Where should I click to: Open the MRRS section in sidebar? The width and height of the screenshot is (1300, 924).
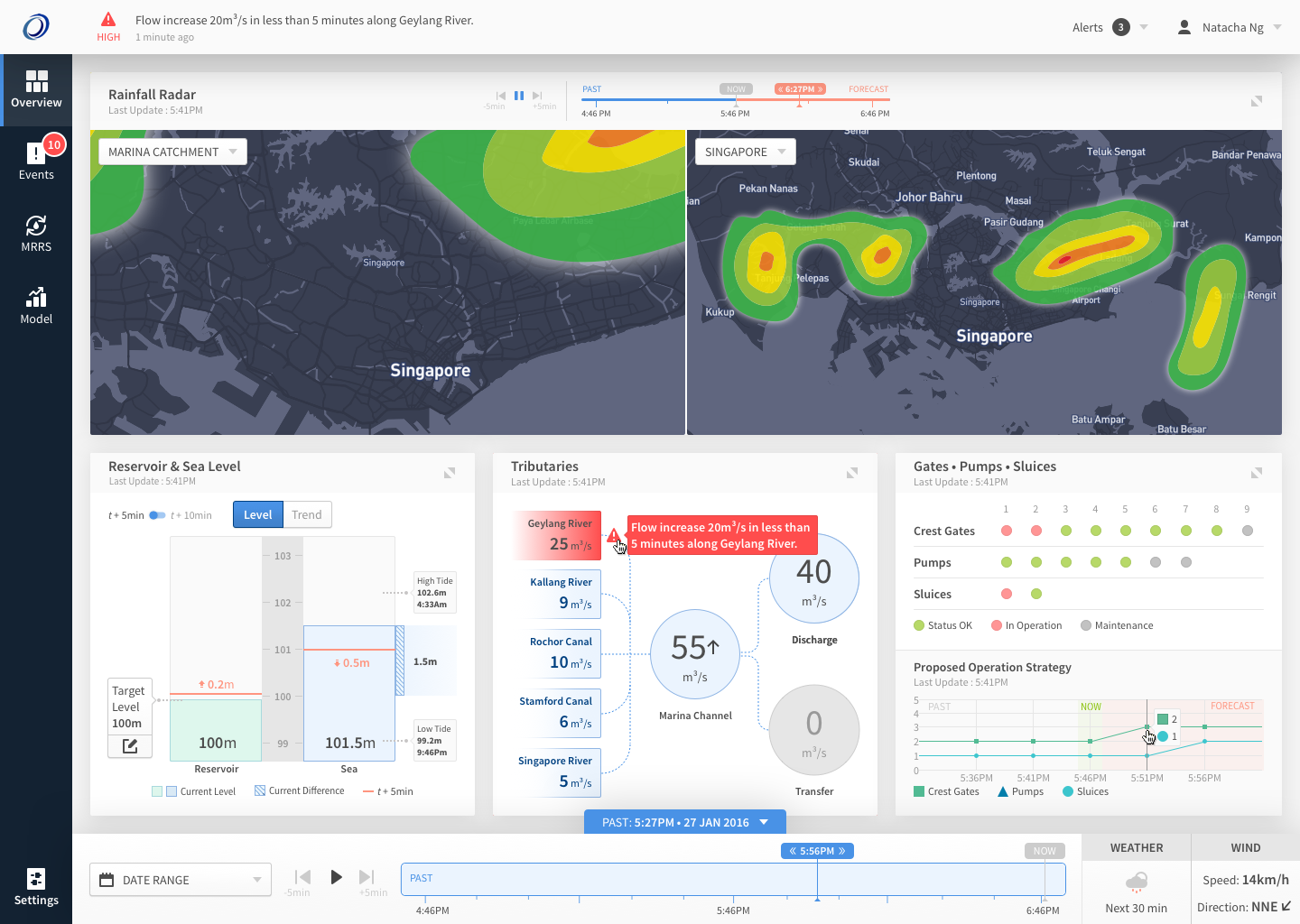point(36,234)
